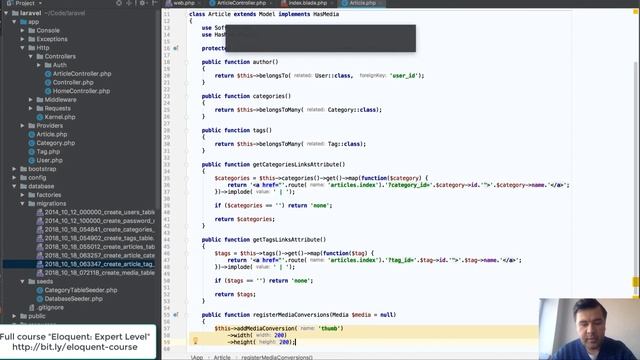The width and height of the screenshot is (640, 360).
Task: Select 2018_10_18_055012_create_articles migration
Action: point(99,247)
